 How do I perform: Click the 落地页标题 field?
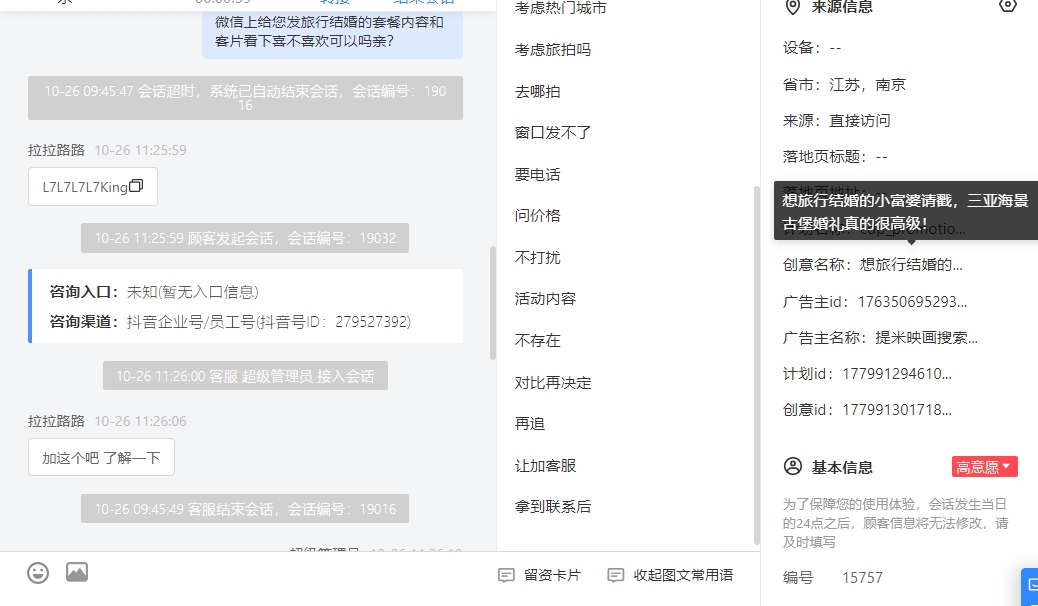(x=835, y=156)
